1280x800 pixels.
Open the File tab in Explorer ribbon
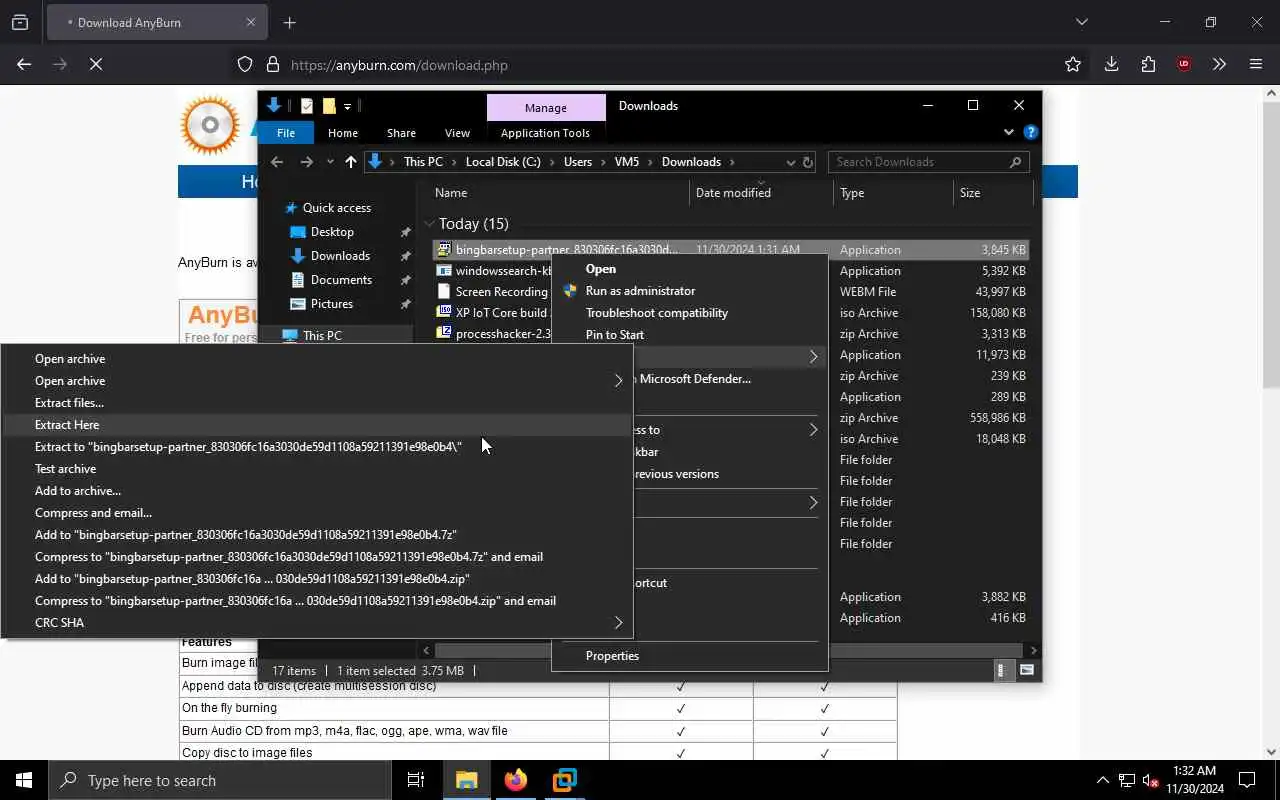click(x=286, y=133)
